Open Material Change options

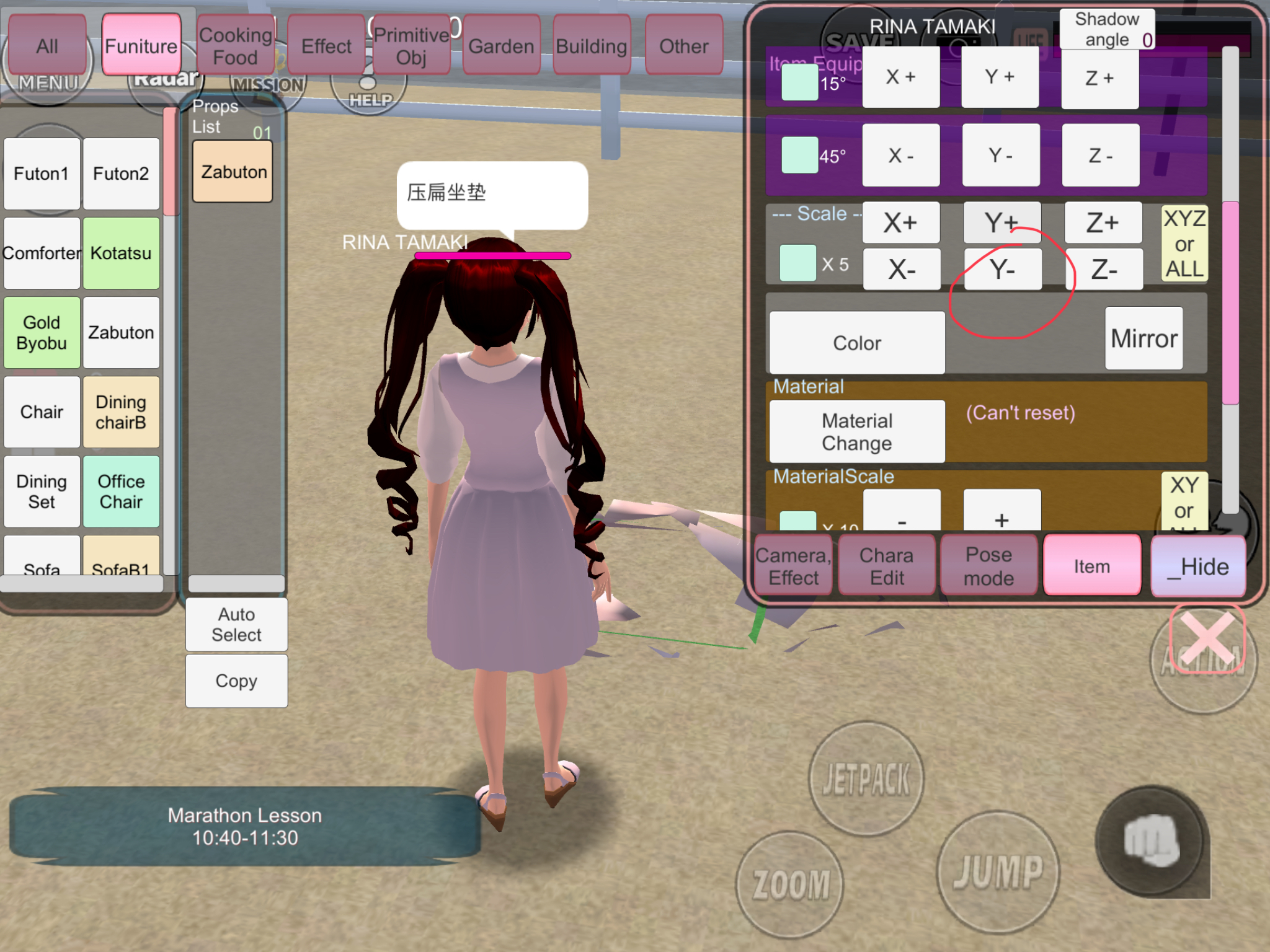[x=857, y=432]
